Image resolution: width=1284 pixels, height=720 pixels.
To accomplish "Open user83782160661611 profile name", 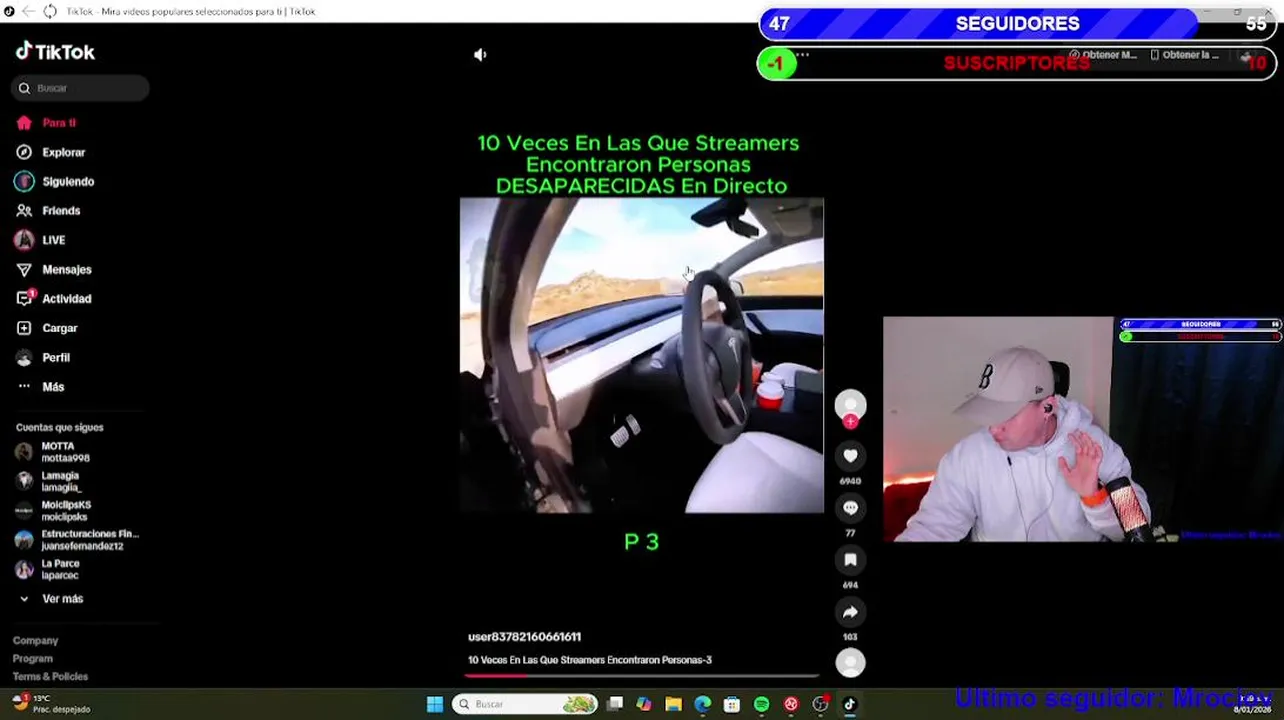I will [x=524, y=637].
